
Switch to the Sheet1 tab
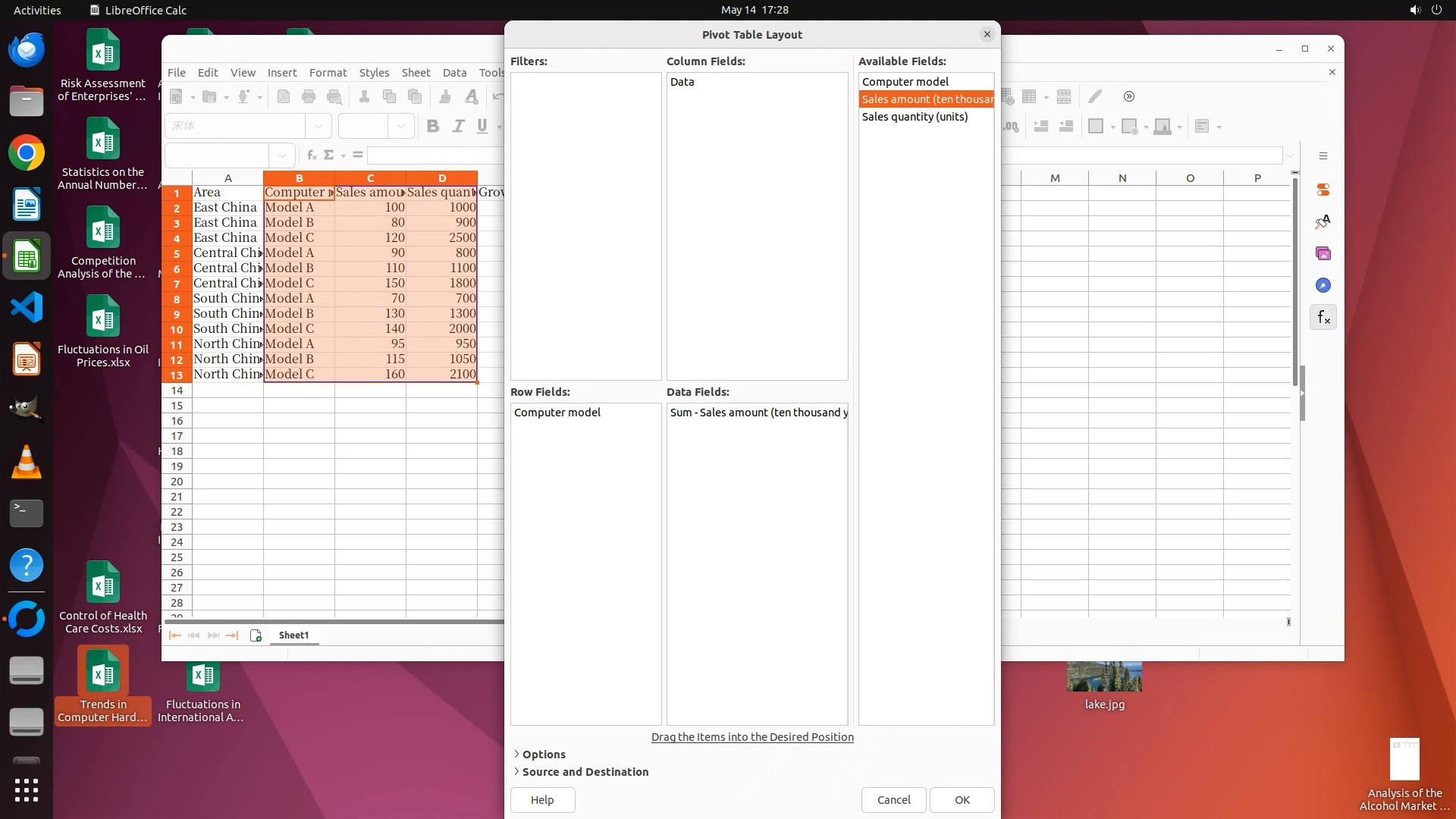[293, 635]
